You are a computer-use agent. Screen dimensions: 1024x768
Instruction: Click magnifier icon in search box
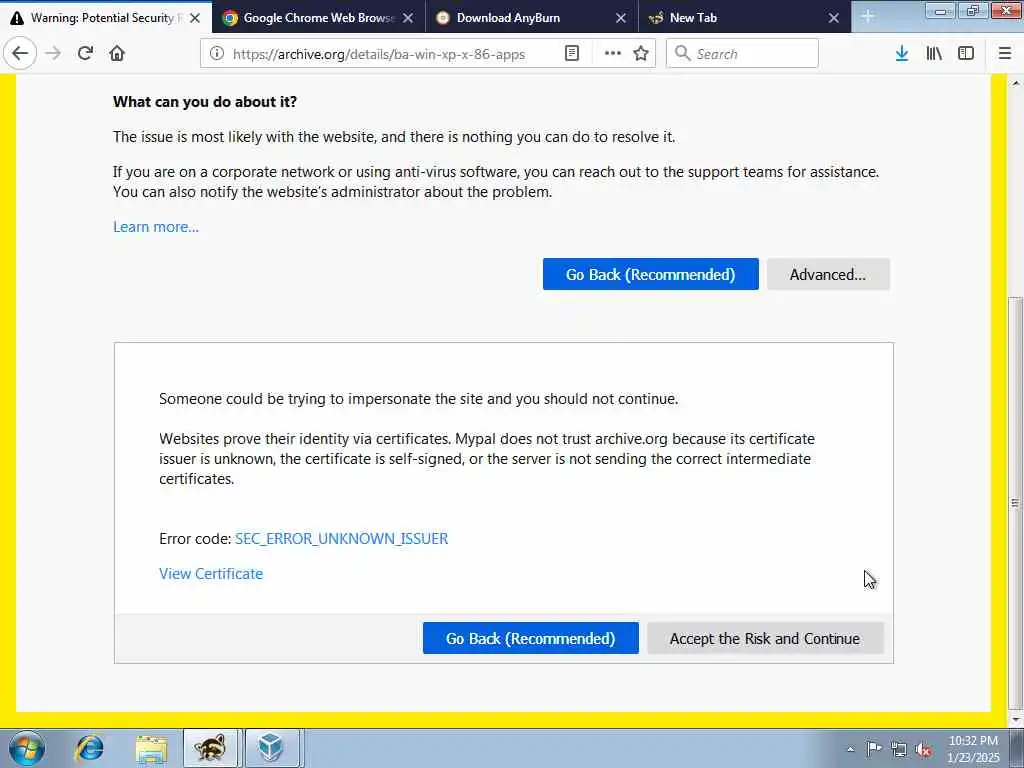tap(682, 54)
